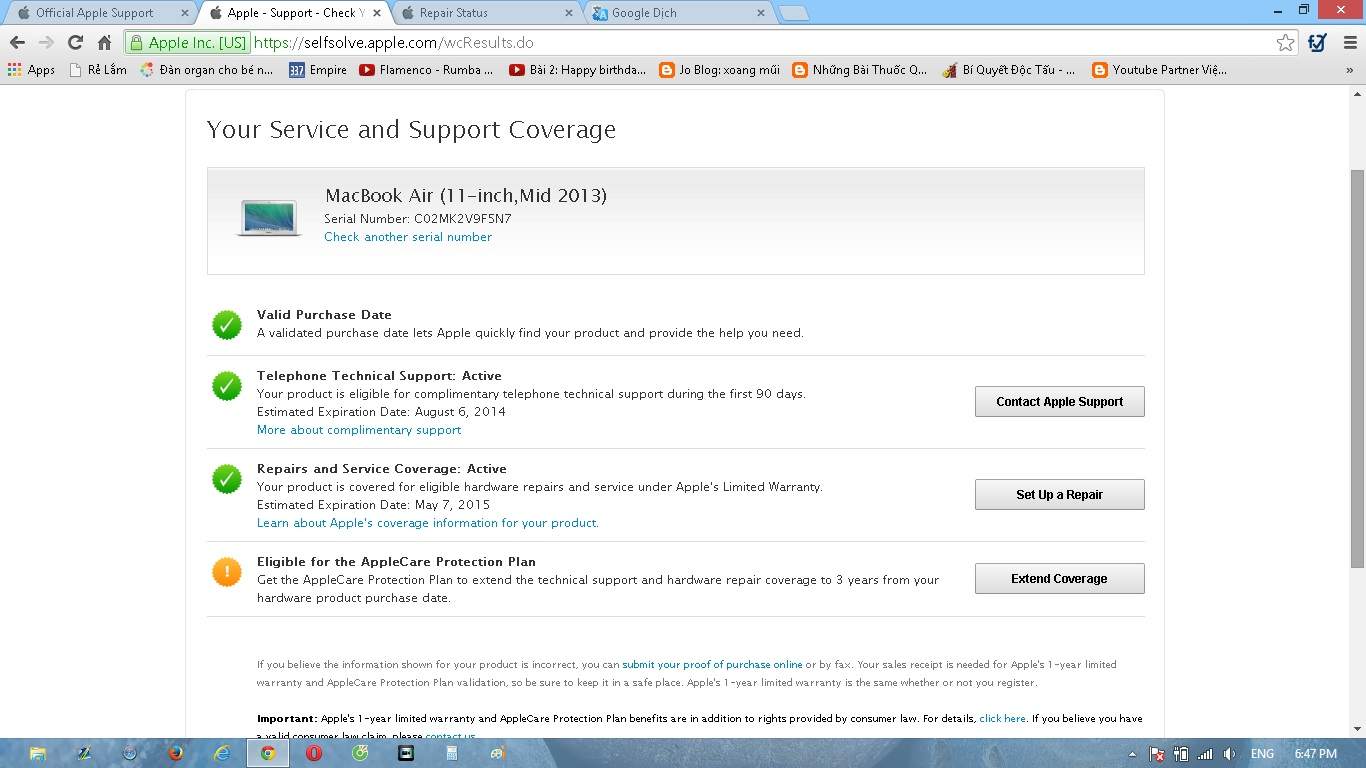Open the Đàn organ cho bé bookmark
Screen dimensions: 1366x768
coord(207,70)
